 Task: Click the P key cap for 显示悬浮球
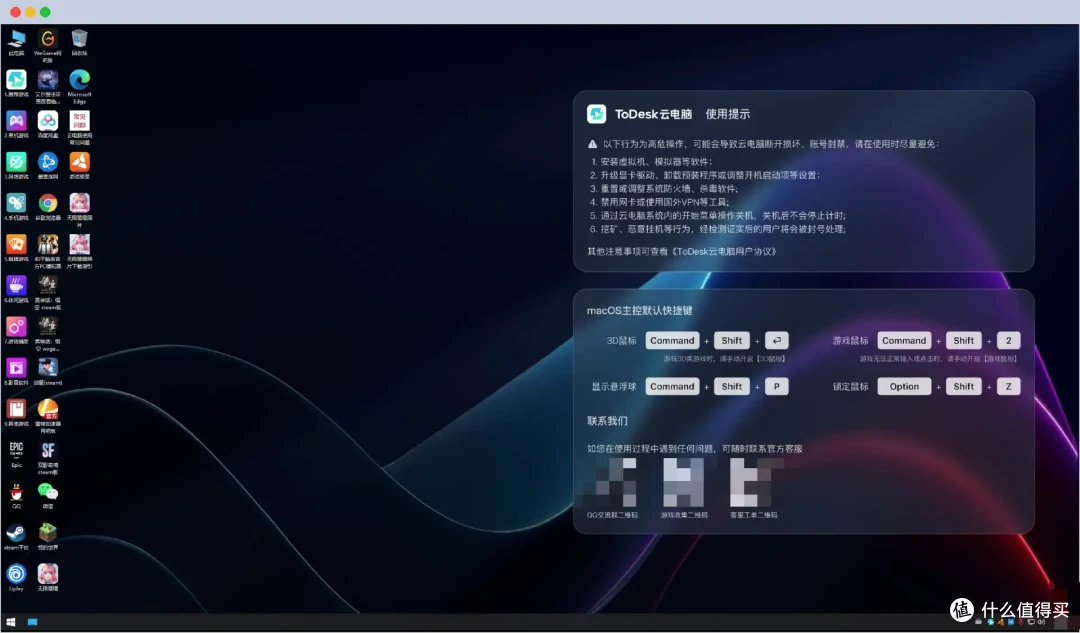point(776,386)
